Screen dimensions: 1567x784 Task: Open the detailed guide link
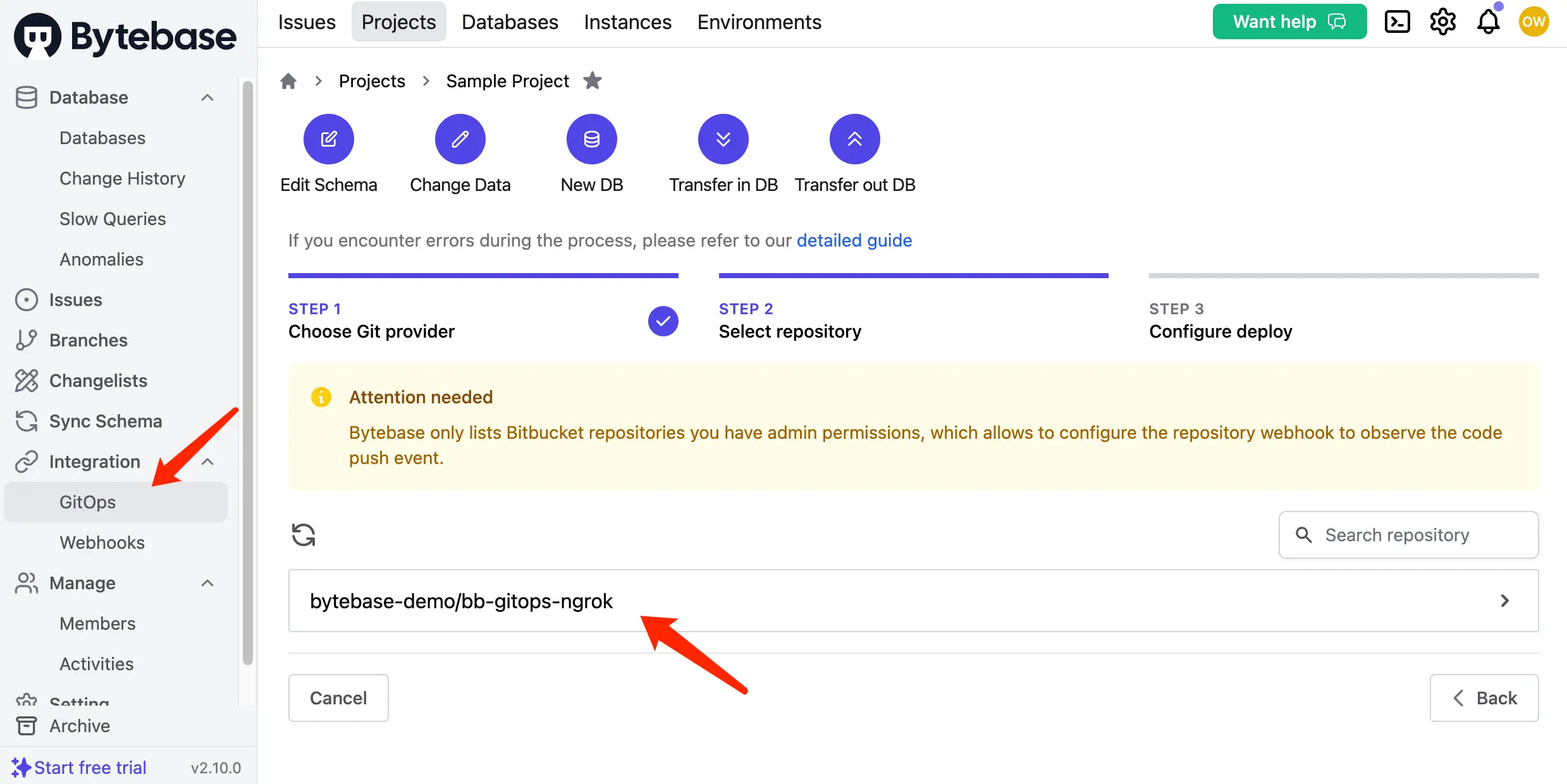click(854, 240)
